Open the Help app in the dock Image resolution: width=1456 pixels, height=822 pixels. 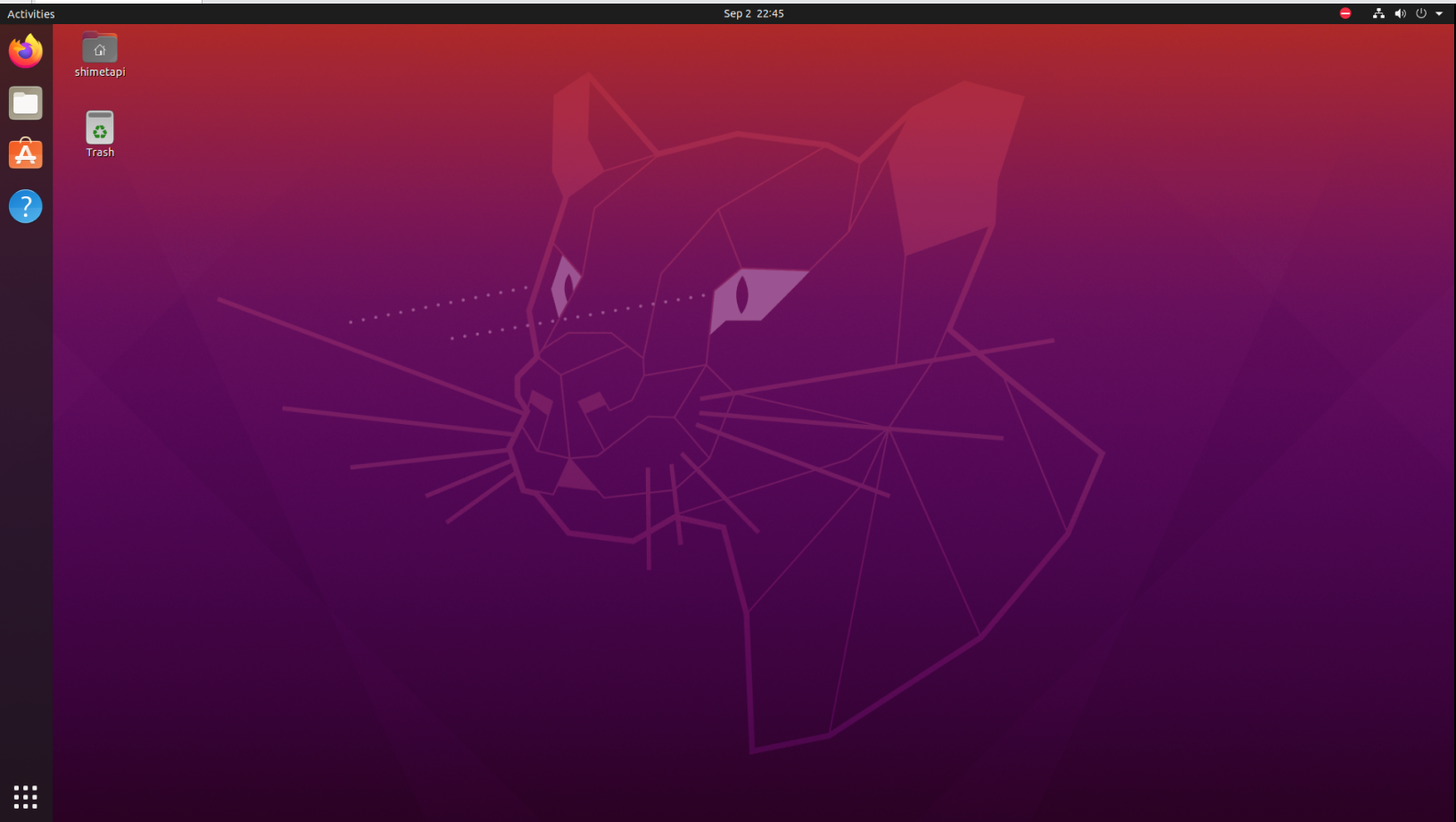(26, 206)
